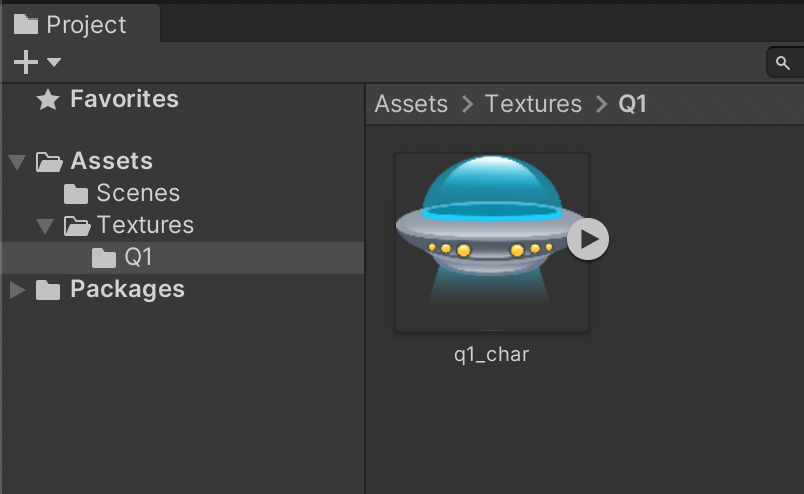Select the Assets tree label
The width and height of the screenshot is (804, 494).
111,161
